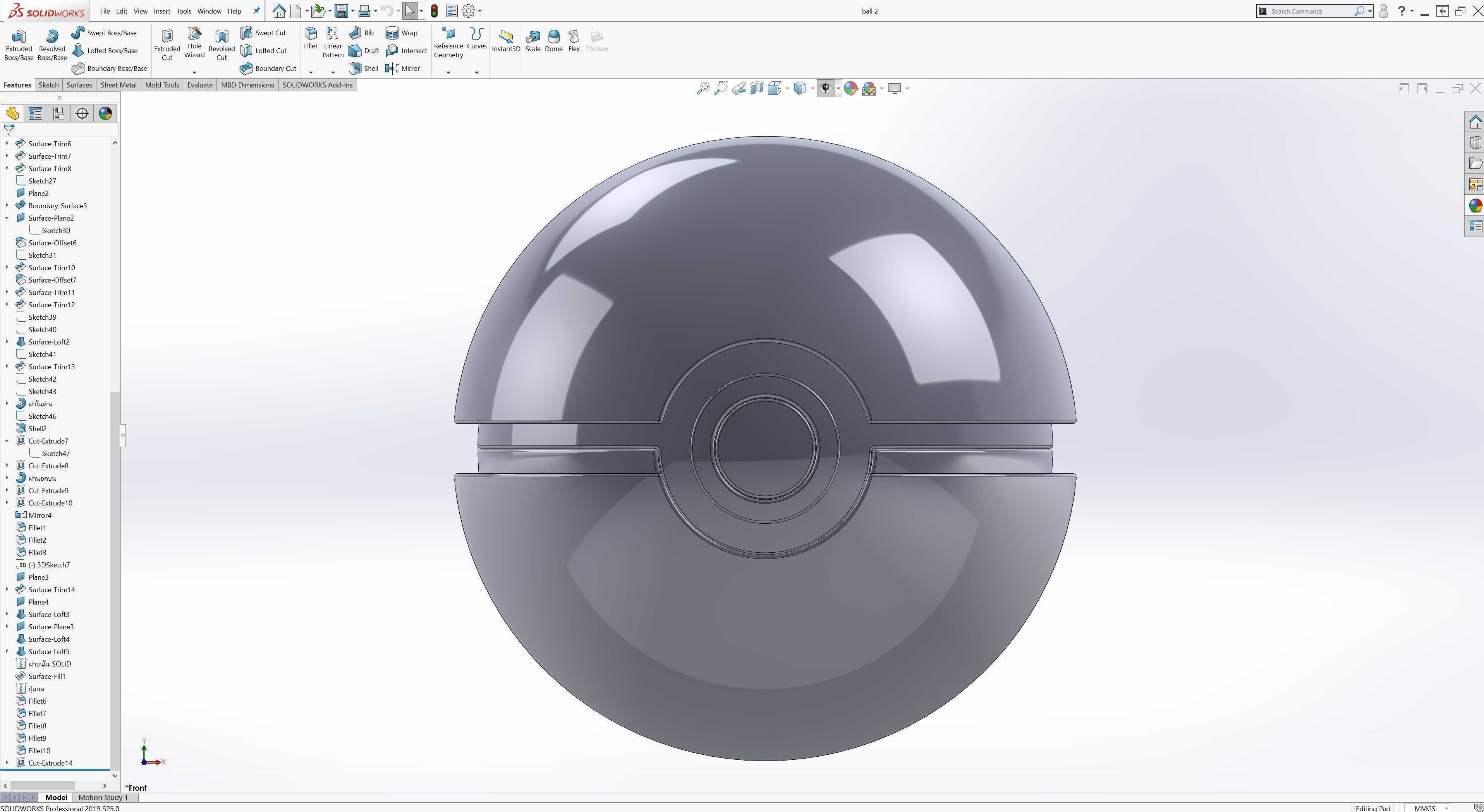Viewport: 1484px width, 812px height.
Task: Open the DisplayManager tab
Action: click(x=105, y=113)
